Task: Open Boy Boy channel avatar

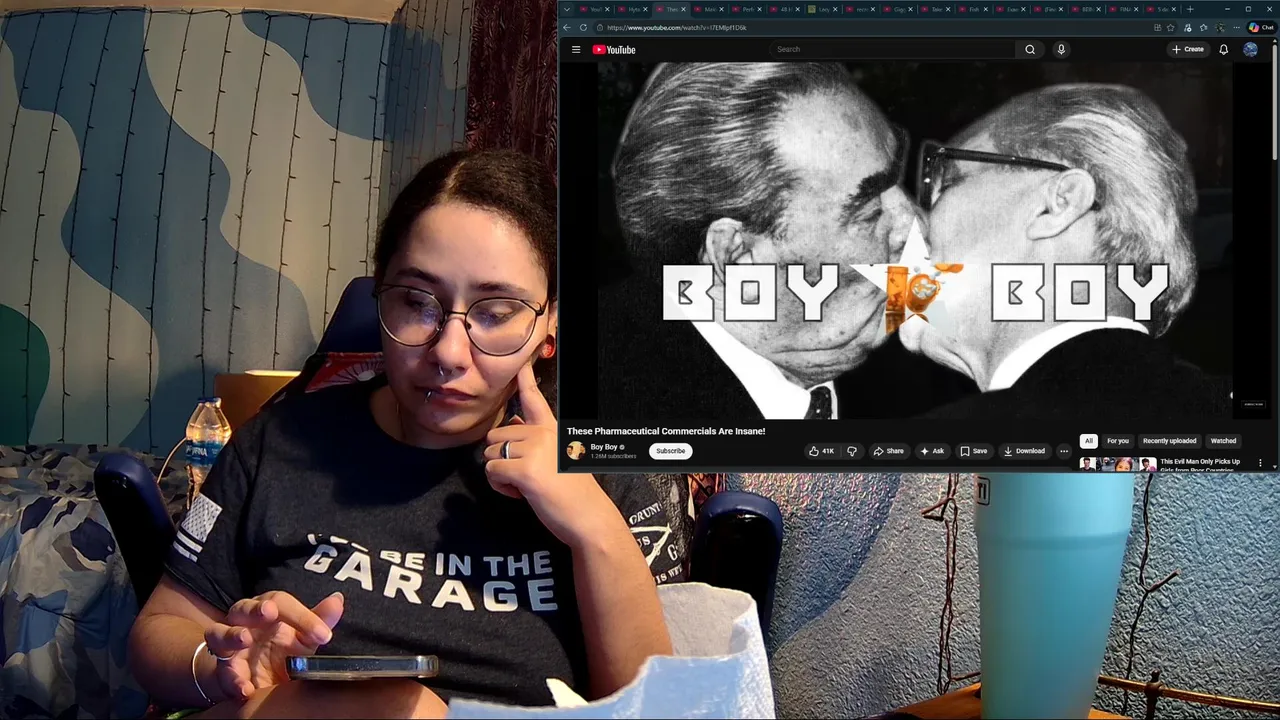Action: (576, 451)
